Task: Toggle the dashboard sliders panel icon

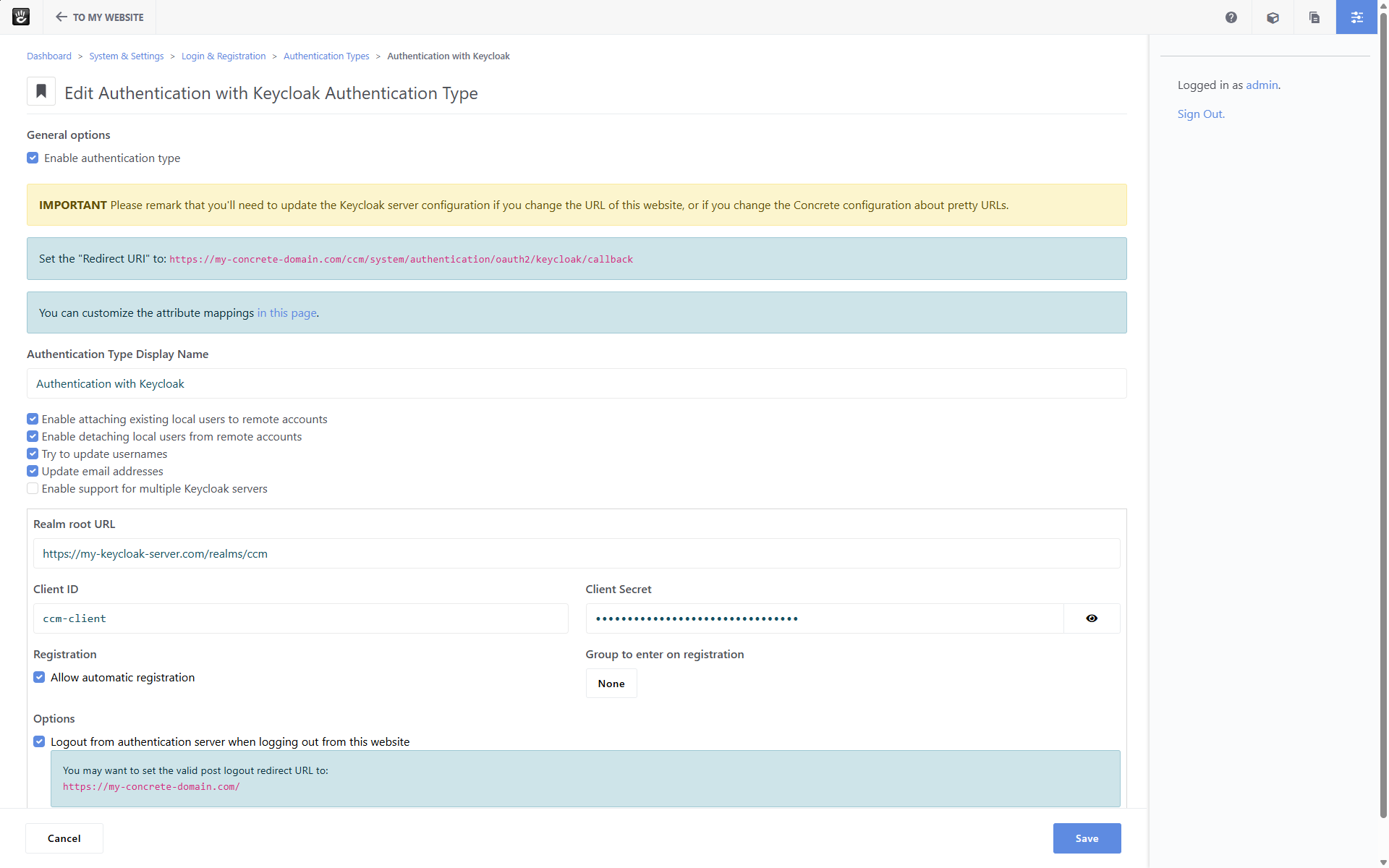Action: pos(1356,17)
